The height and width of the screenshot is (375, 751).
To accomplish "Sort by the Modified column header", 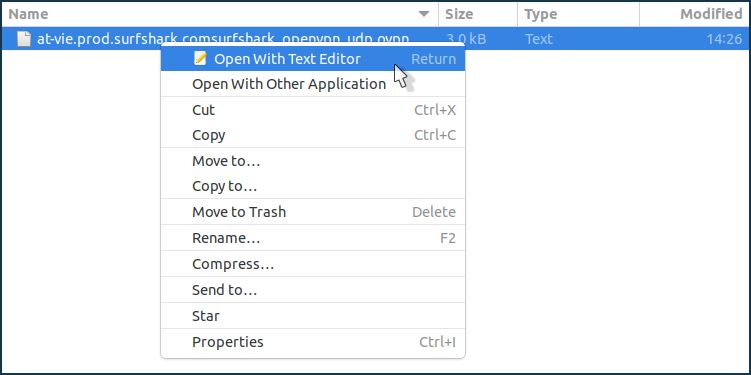I will tap(694, 14).
